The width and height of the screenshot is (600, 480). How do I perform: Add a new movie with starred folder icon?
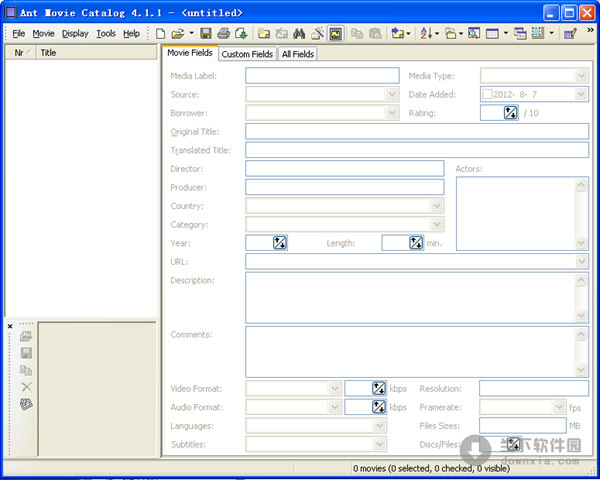pos(264,34)
